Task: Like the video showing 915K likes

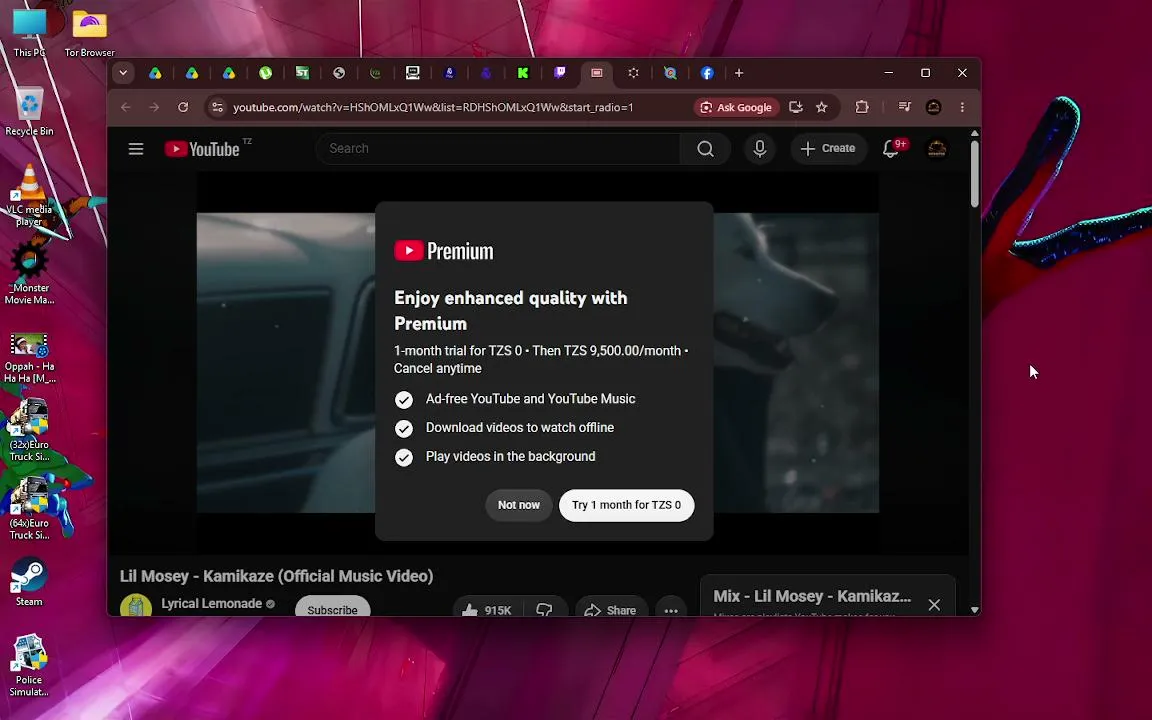Action: click(x=486, y=609)
